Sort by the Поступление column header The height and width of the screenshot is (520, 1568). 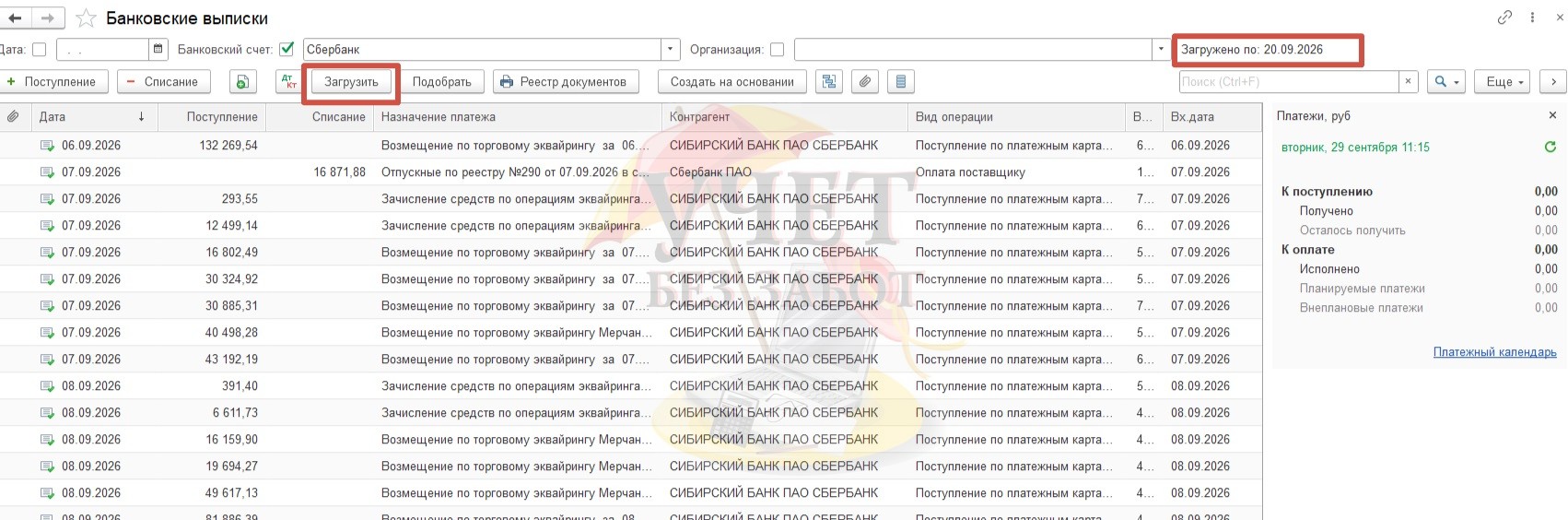tap(212, 117)
